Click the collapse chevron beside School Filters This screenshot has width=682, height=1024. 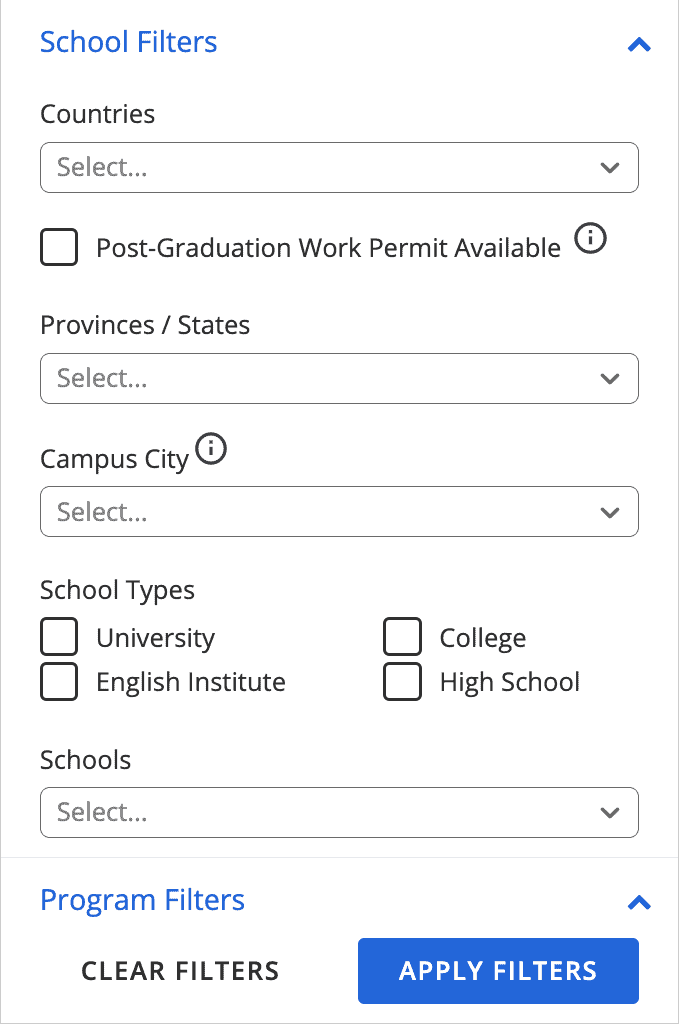(x=639, y=44)
